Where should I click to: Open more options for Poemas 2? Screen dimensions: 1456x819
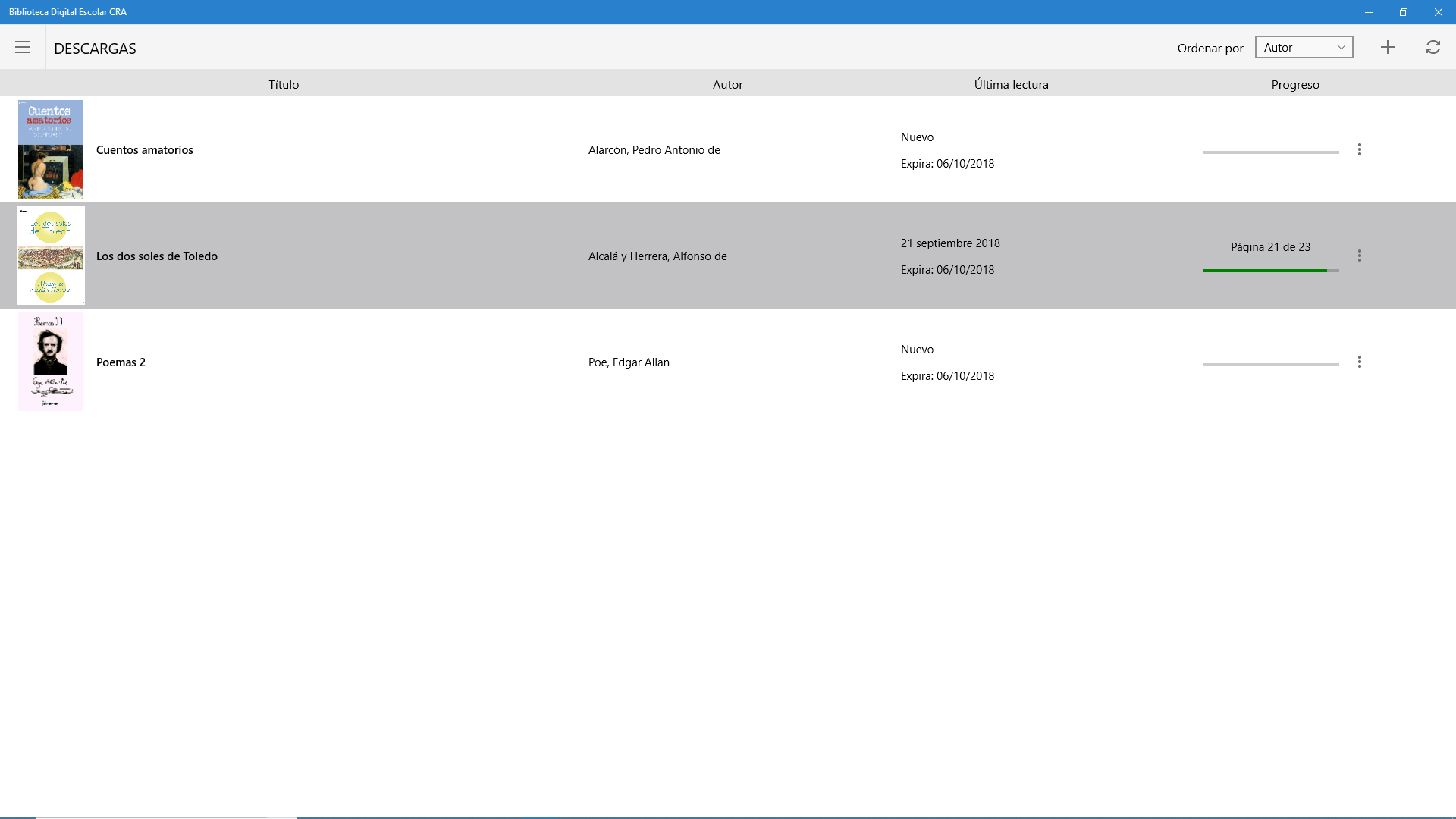coord(1359,362)
